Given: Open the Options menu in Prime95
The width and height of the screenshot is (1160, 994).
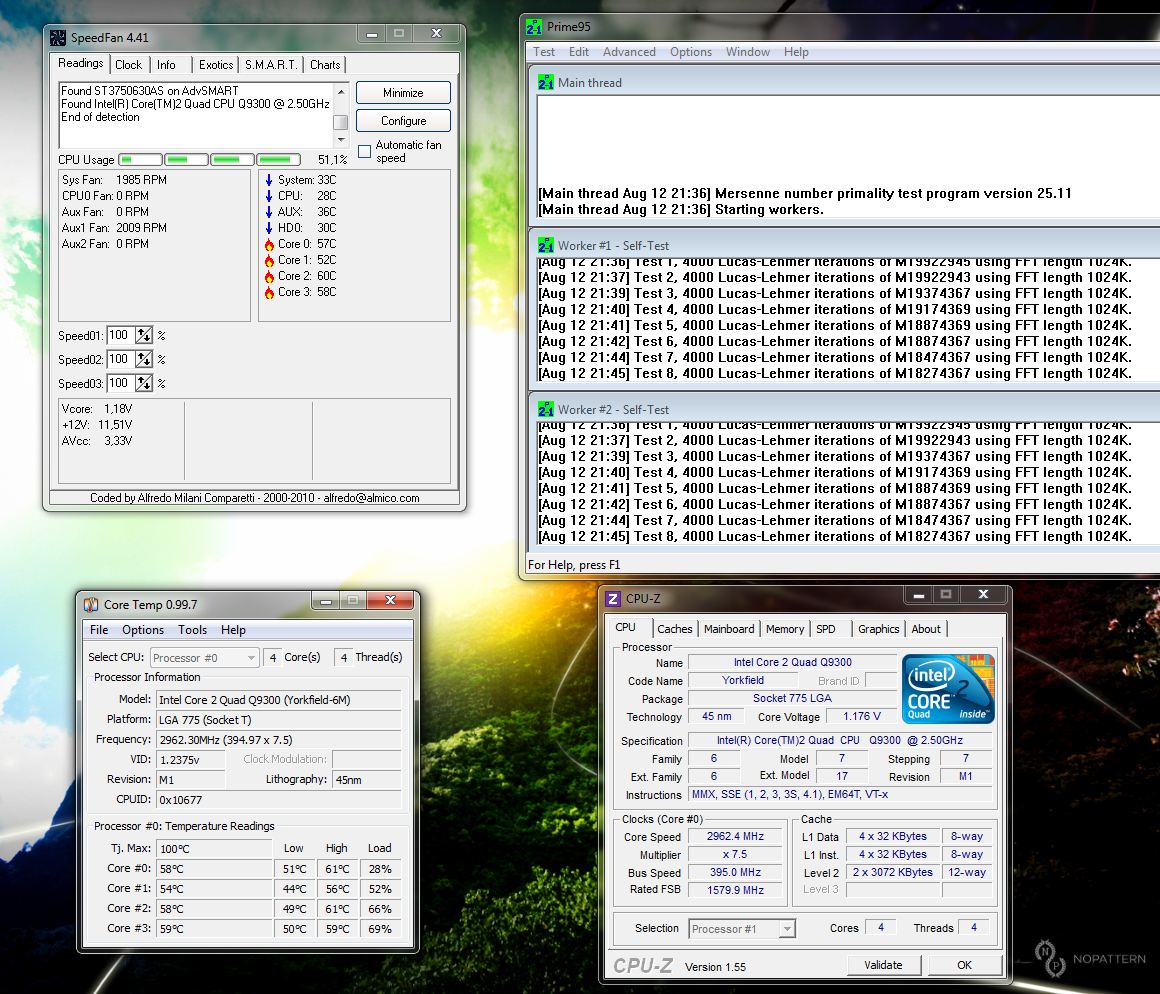Looking at the screenshot, I should click(x=691, y=52).
